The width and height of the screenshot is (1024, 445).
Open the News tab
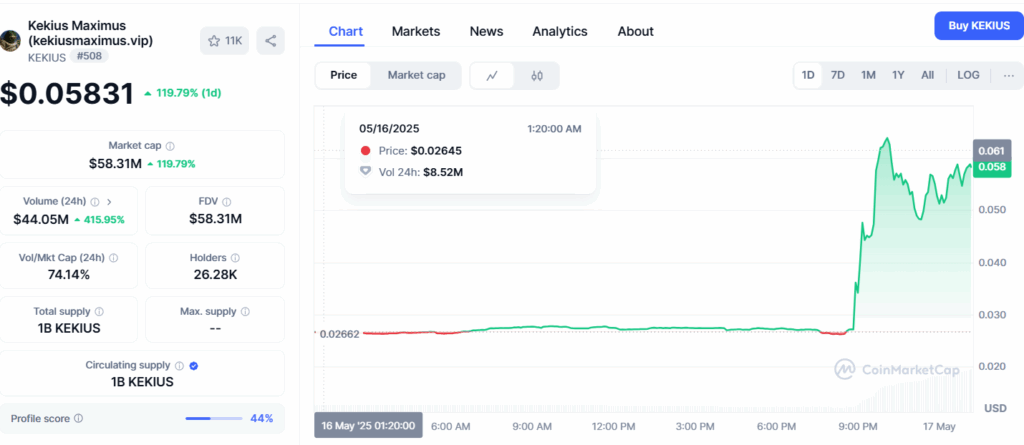pos(487,31)
